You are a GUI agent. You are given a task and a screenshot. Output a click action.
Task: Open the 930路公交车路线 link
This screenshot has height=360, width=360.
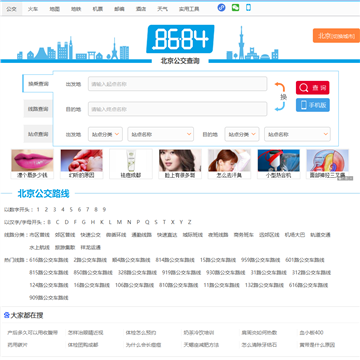point(226,273)
